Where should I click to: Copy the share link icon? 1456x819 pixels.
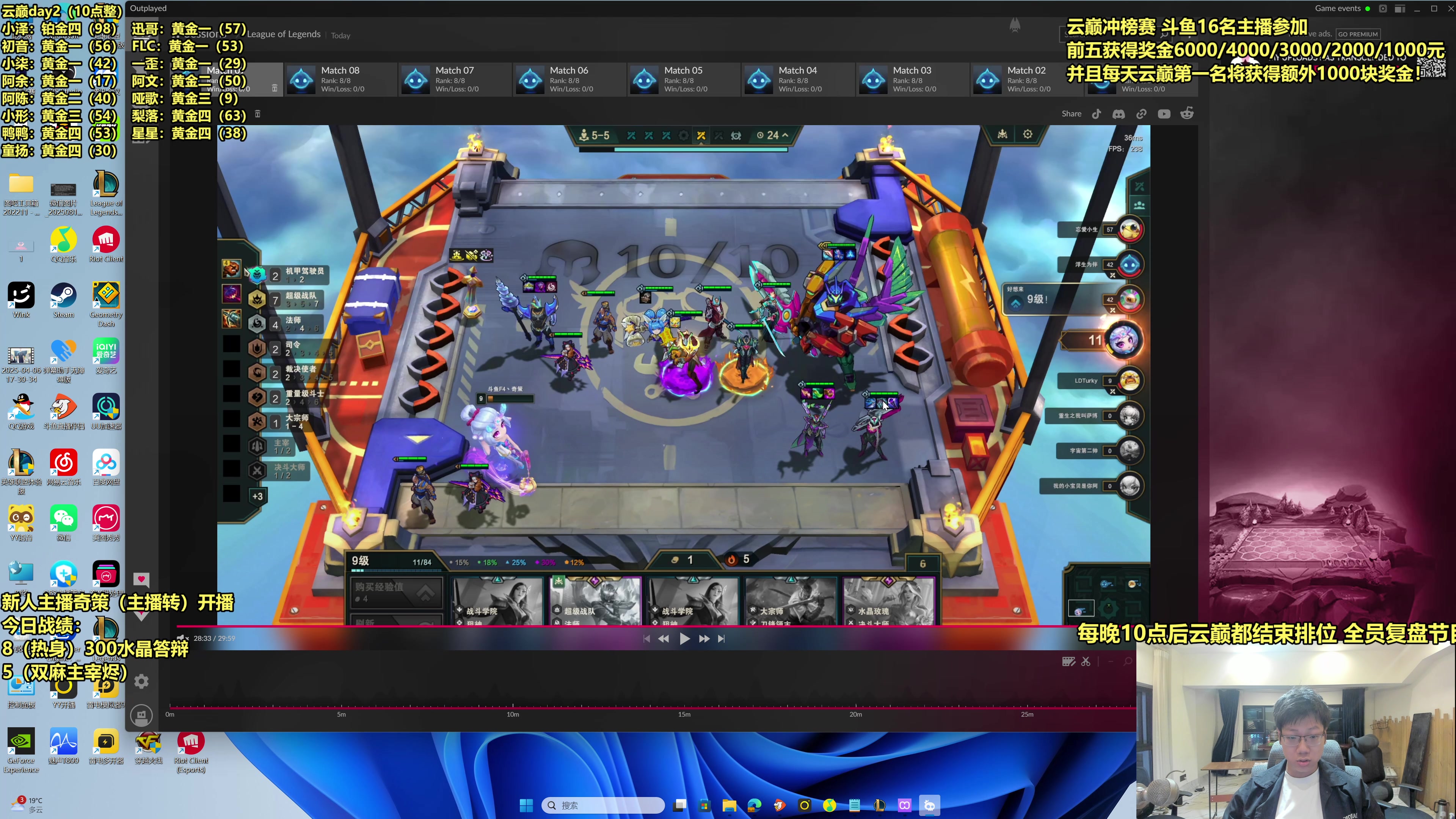[x=1141, y=114]
